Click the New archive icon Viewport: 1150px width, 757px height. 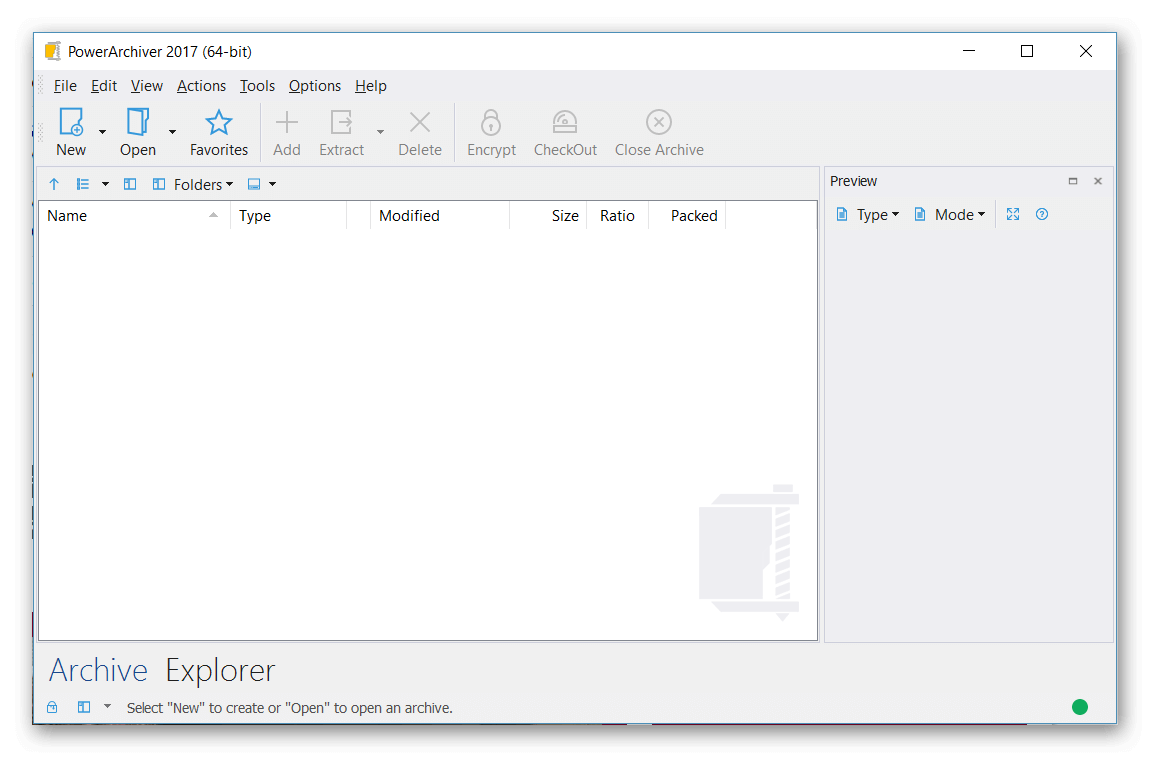[x=71, y=123]
